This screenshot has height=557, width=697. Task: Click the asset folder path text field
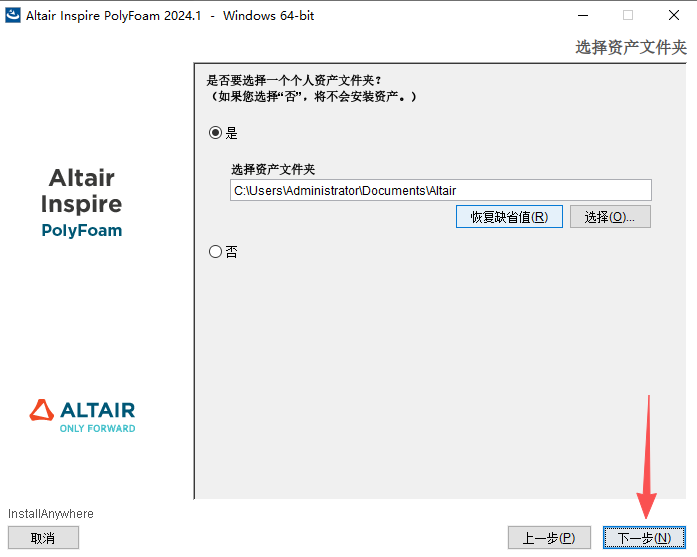point(440,190)
